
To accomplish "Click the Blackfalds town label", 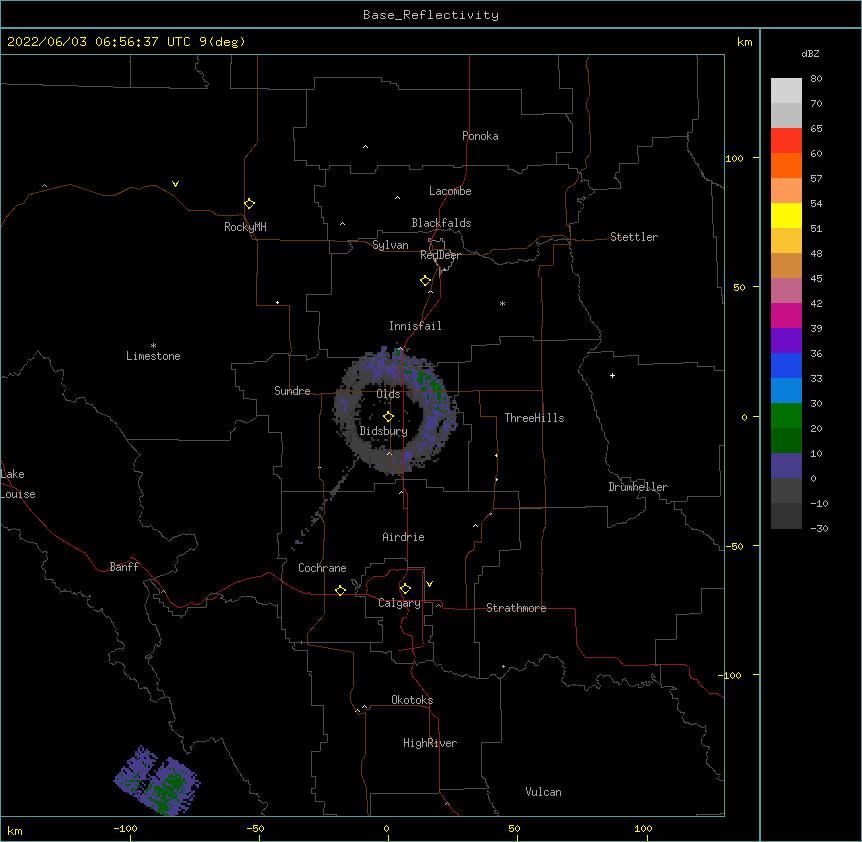I will coord(441,223).
